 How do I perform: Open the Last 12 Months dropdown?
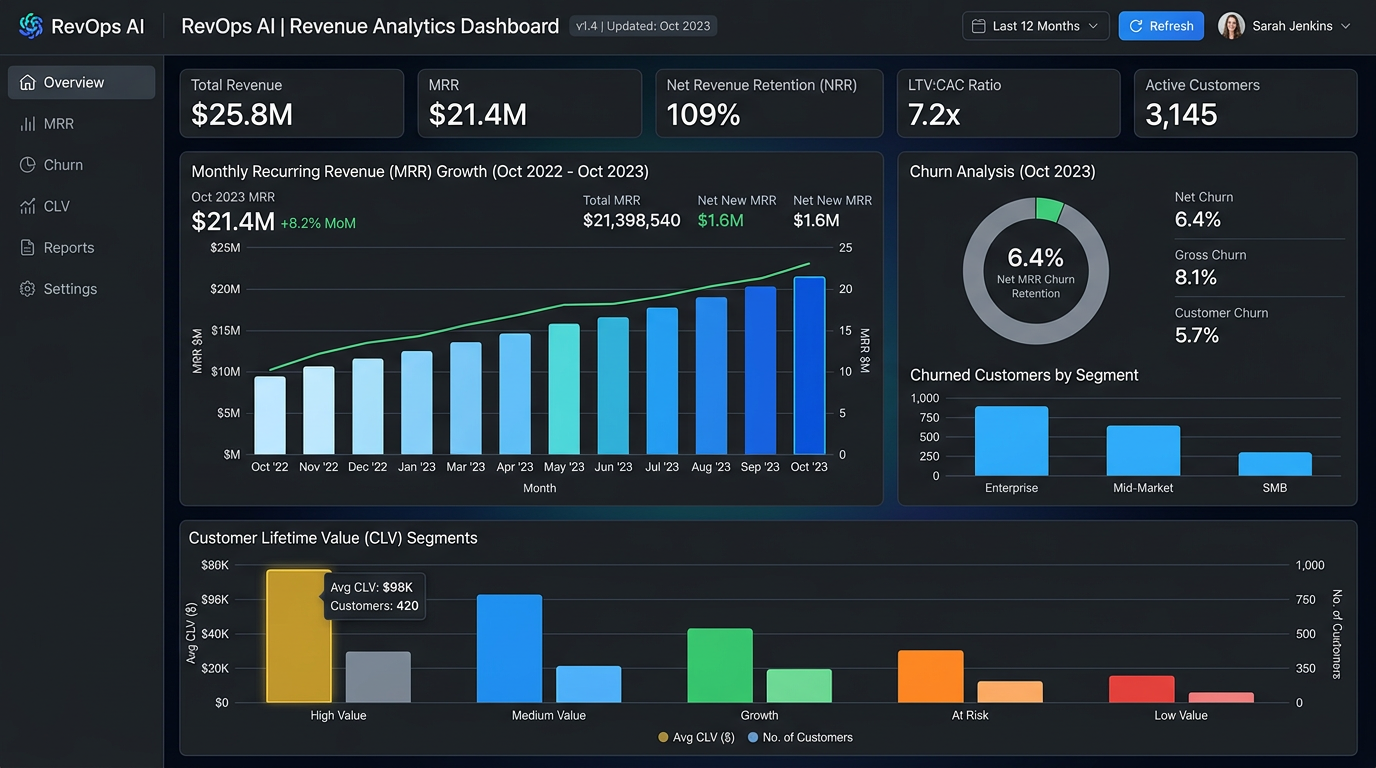(1035, 26)
